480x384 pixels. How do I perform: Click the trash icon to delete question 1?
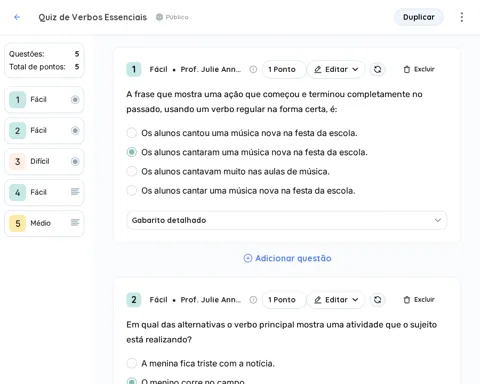point(407,69)
